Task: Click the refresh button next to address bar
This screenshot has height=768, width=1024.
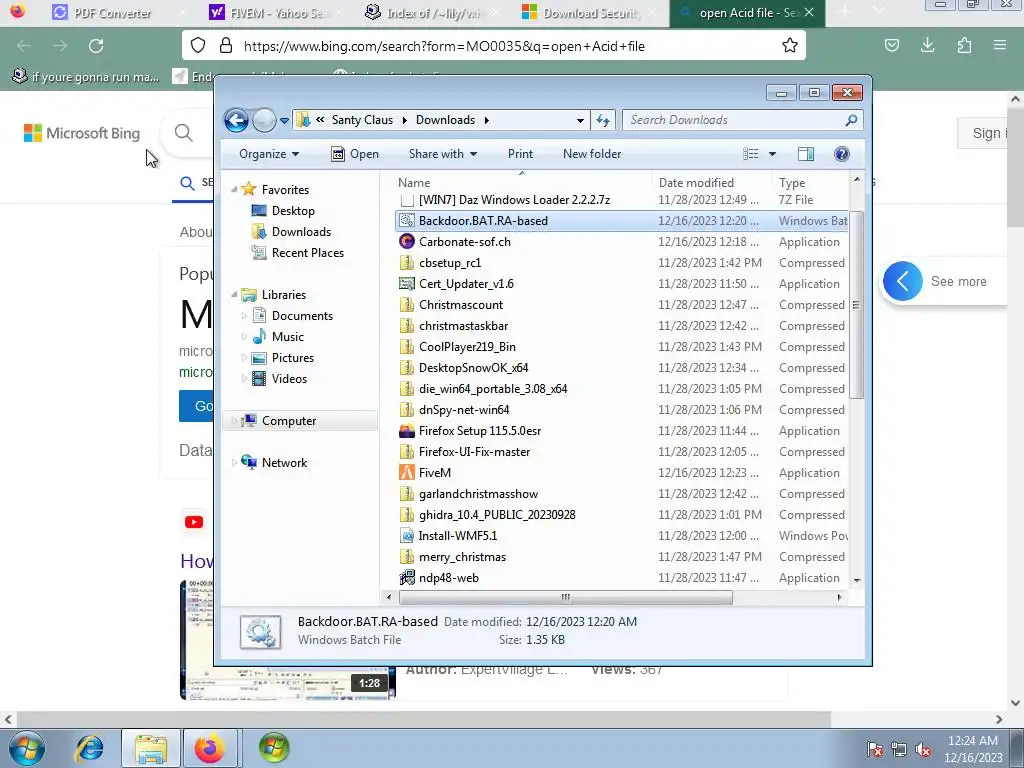Action: pyautogui.click(x=603, y=120)
